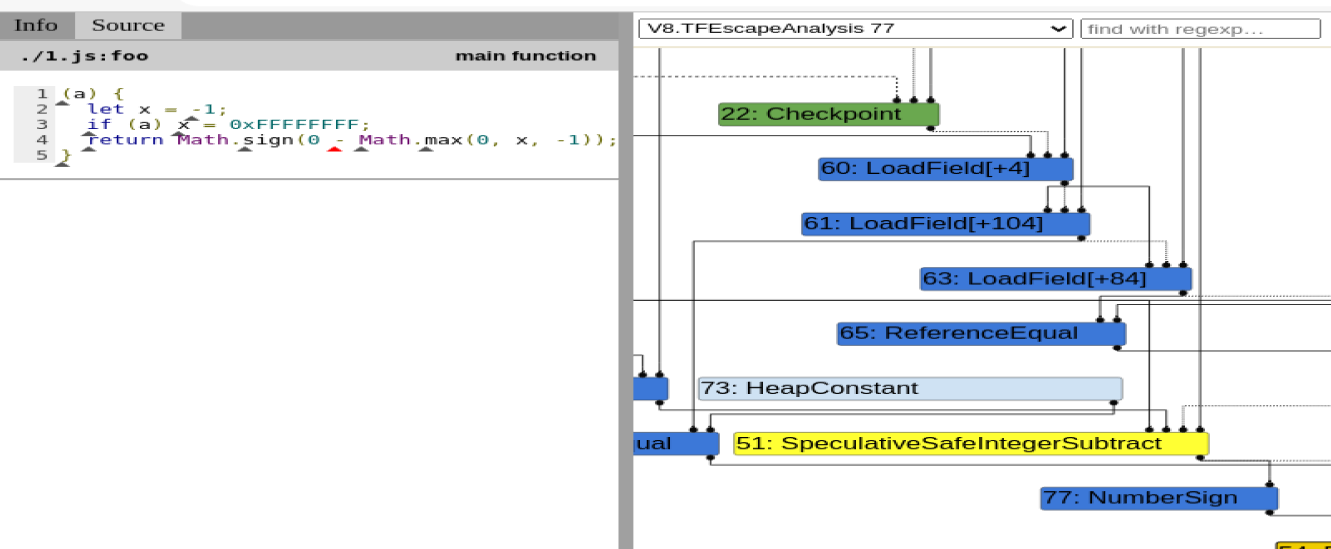Select the 65: ReferenceEqual node
1331x549 pixels.
[x=980, y=333]
